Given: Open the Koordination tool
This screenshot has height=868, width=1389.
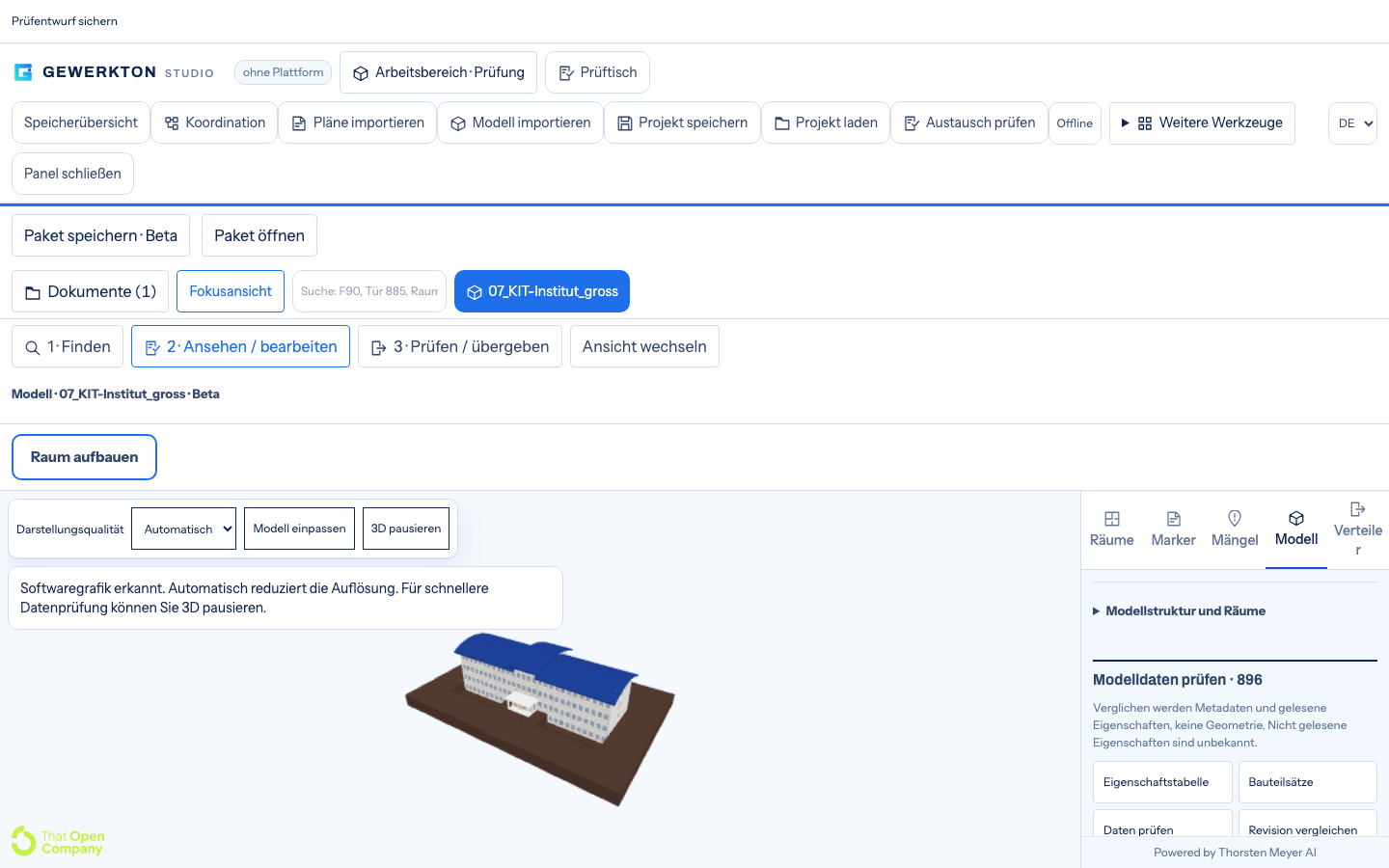Looking at the screenshot, I should (214, 122).
